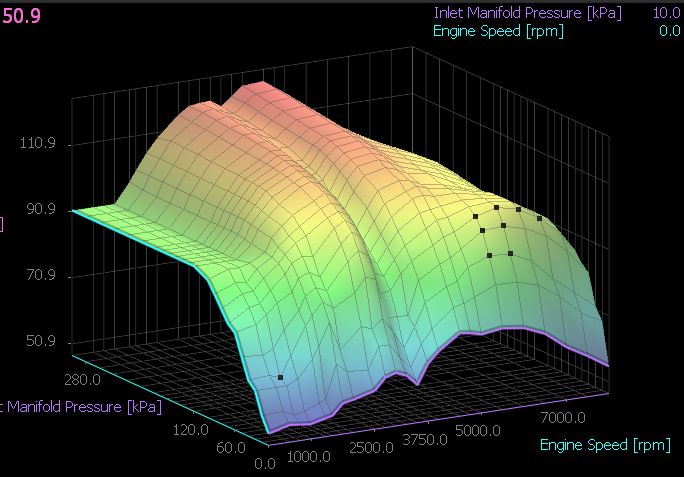Select the 0.0 engine speed value
Viewport: 684px width, 477px height.
point(669,31)
